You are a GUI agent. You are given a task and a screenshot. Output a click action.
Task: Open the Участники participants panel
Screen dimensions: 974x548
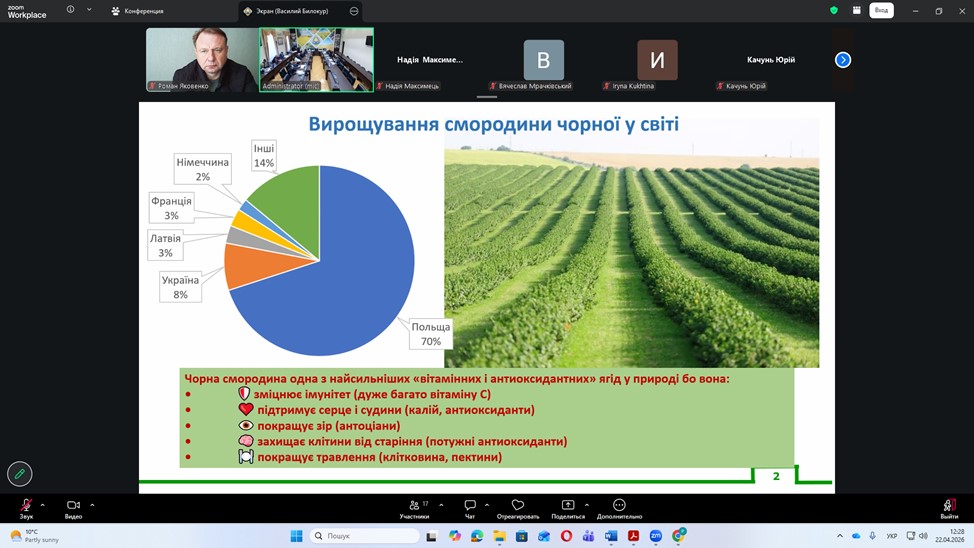tap(414, 506)
